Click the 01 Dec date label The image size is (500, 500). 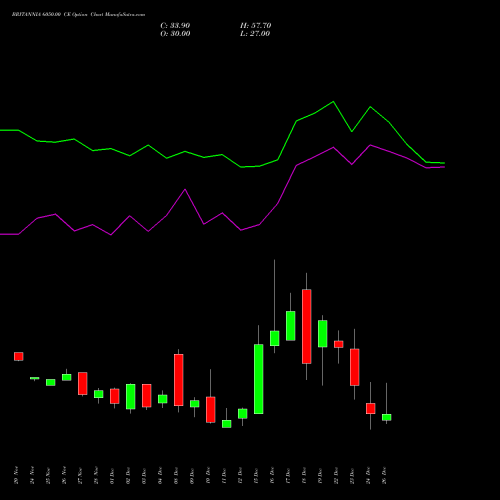click(x=112, y=476)
